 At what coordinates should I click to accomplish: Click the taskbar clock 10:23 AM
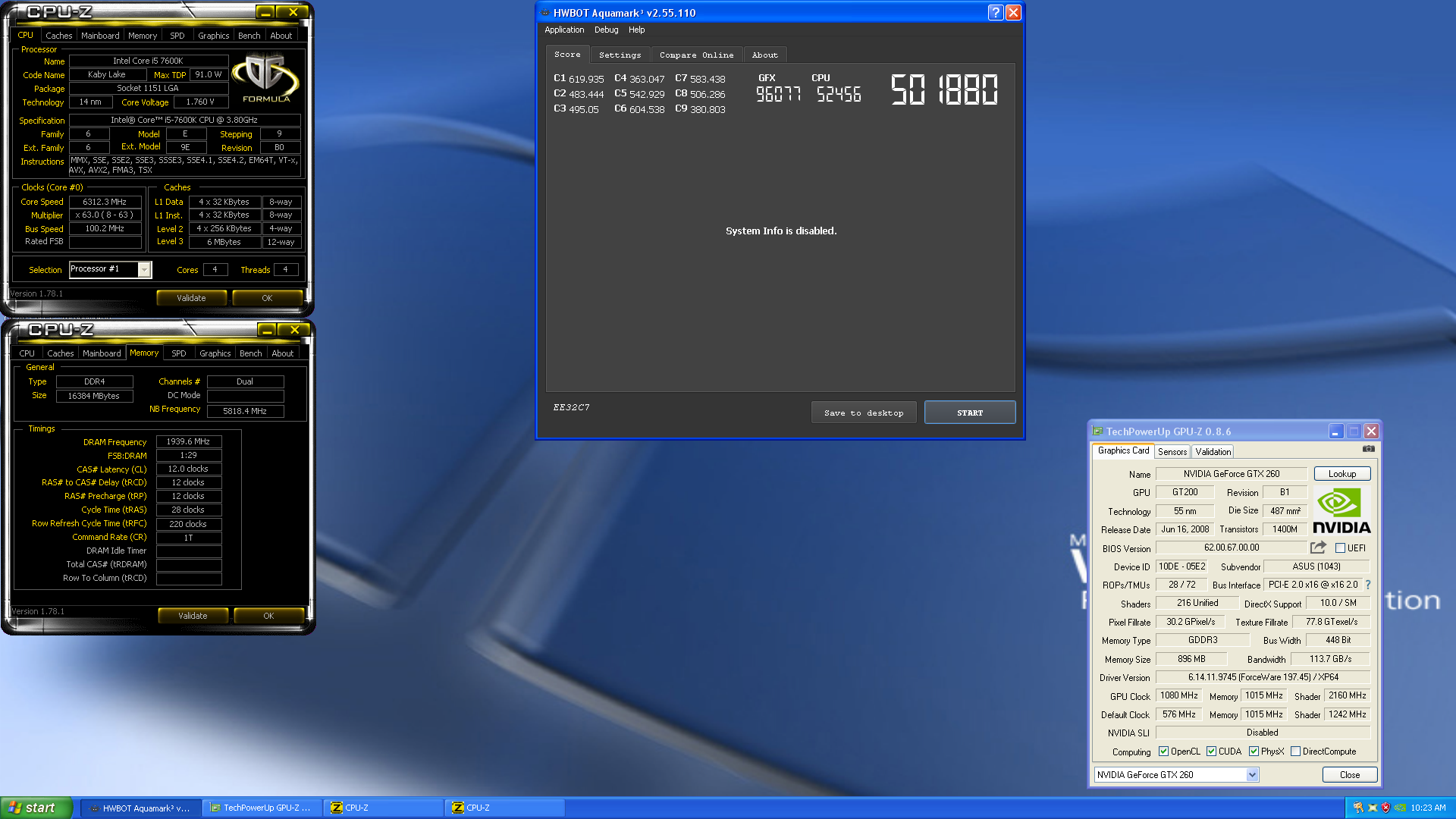point(1428,808)
